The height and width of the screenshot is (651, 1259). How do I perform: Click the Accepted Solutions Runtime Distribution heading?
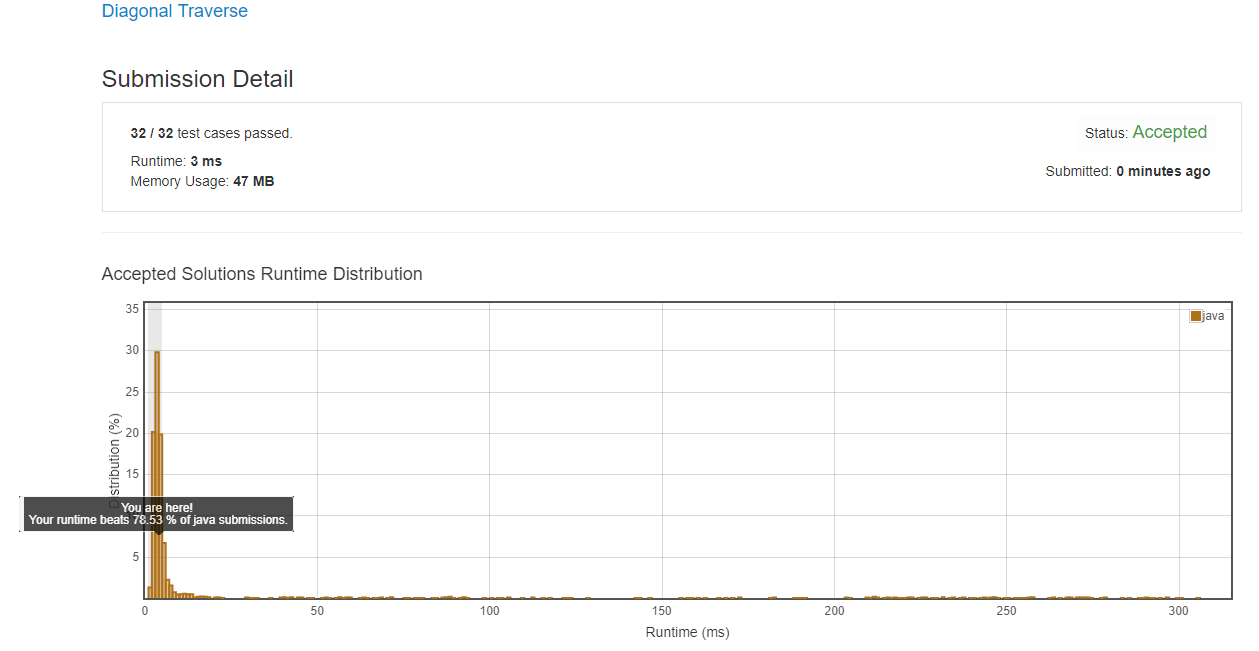[262, 274]
